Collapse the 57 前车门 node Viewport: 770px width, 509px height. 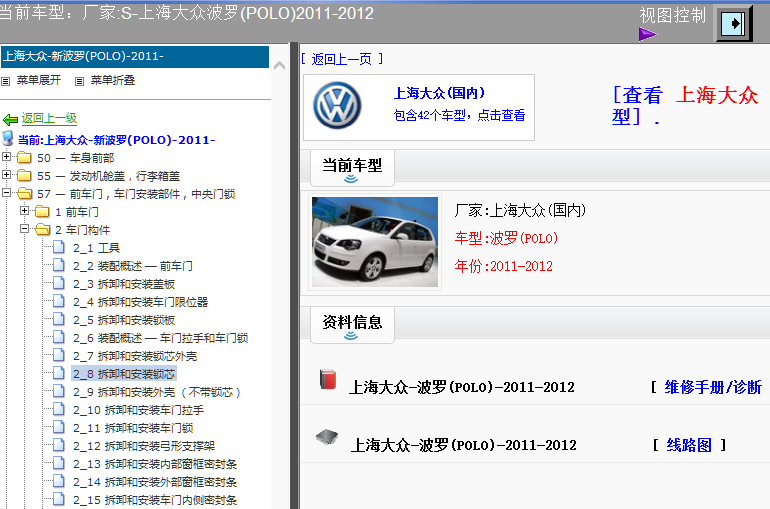pyautogui.click(x=6, y=192)
